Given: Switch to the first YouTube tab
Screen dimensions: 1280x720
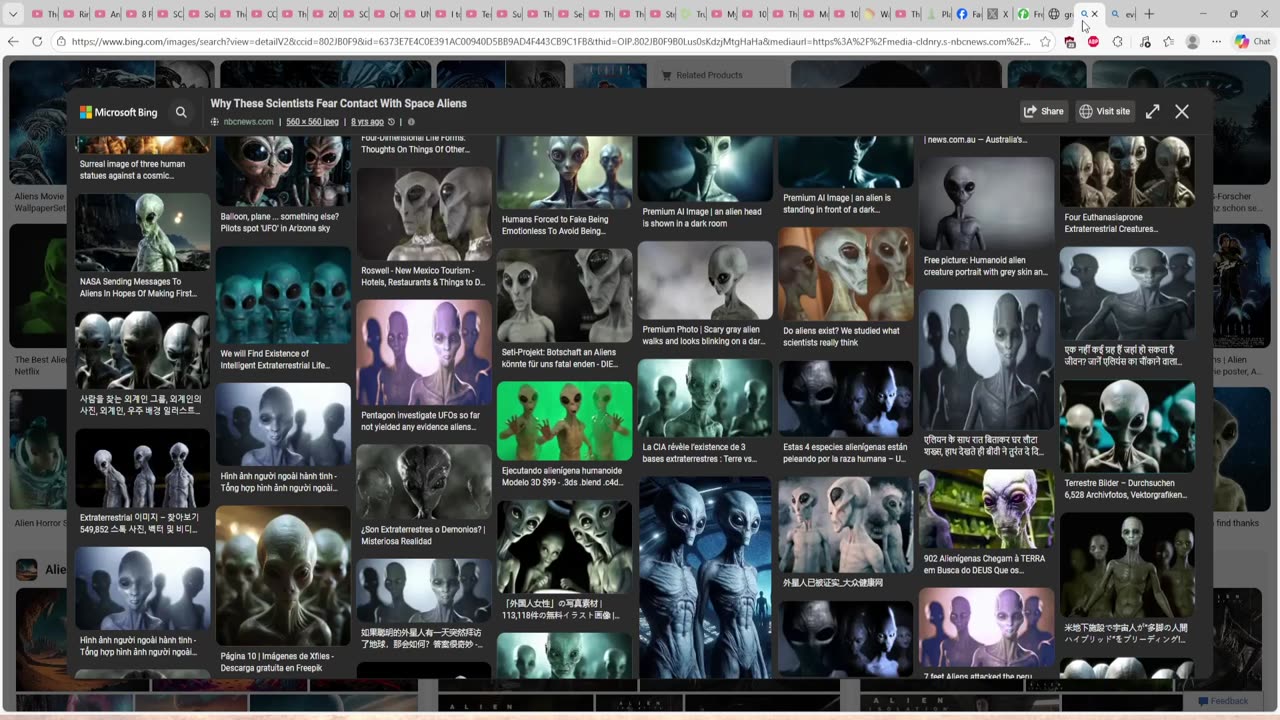Looking at the screenshot, I should click(42, 14).
